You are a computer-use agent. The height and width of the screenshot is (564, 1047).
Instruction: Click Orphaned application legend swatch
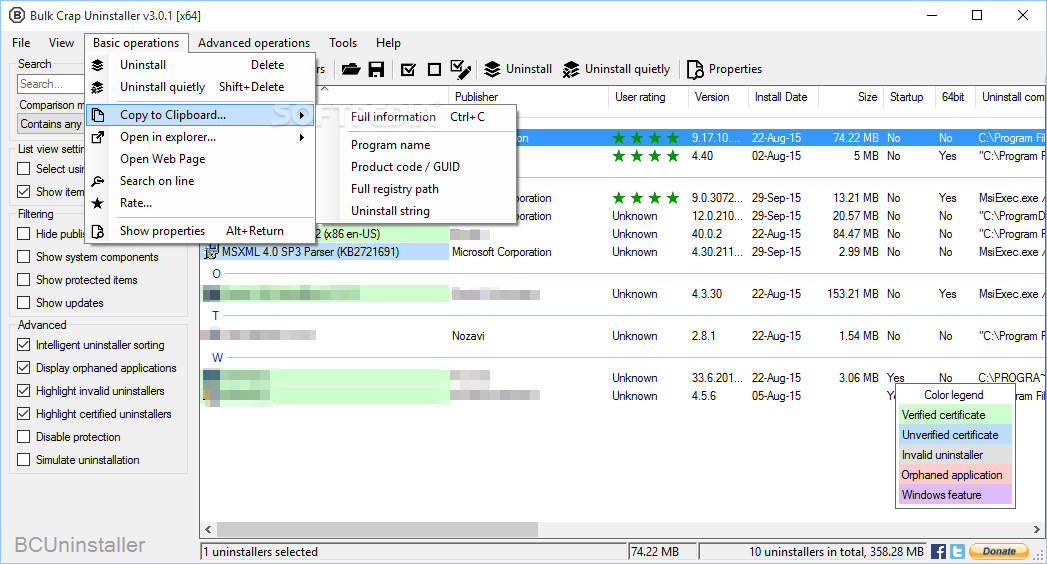(x=955, y=475)
